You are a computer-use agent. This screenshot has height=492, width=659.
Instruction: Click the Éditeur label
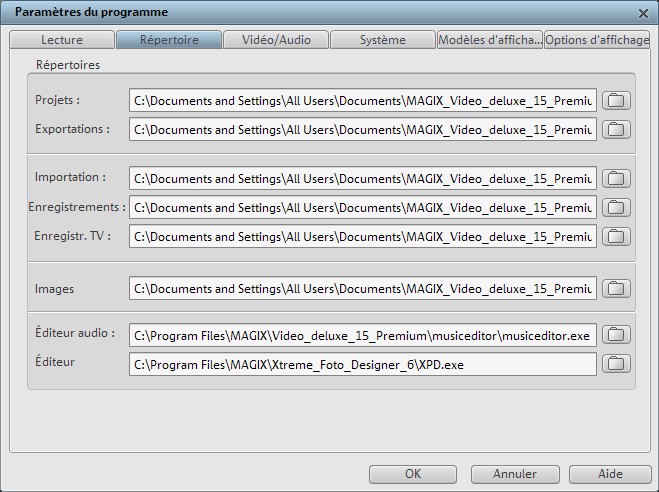click(x=55, y=361)
